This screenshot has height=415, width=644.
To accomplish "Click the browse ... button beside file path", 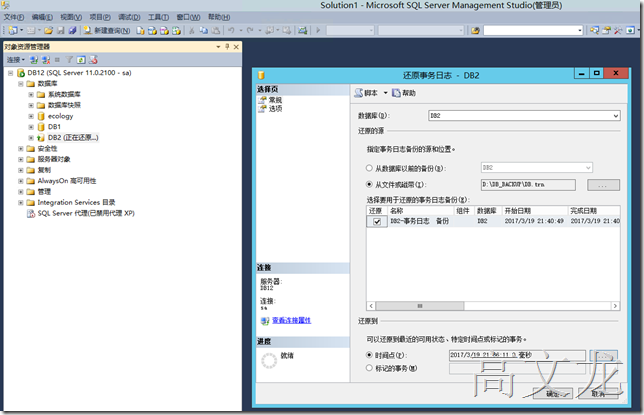I will pyautogui.click(x=603, y=185).
